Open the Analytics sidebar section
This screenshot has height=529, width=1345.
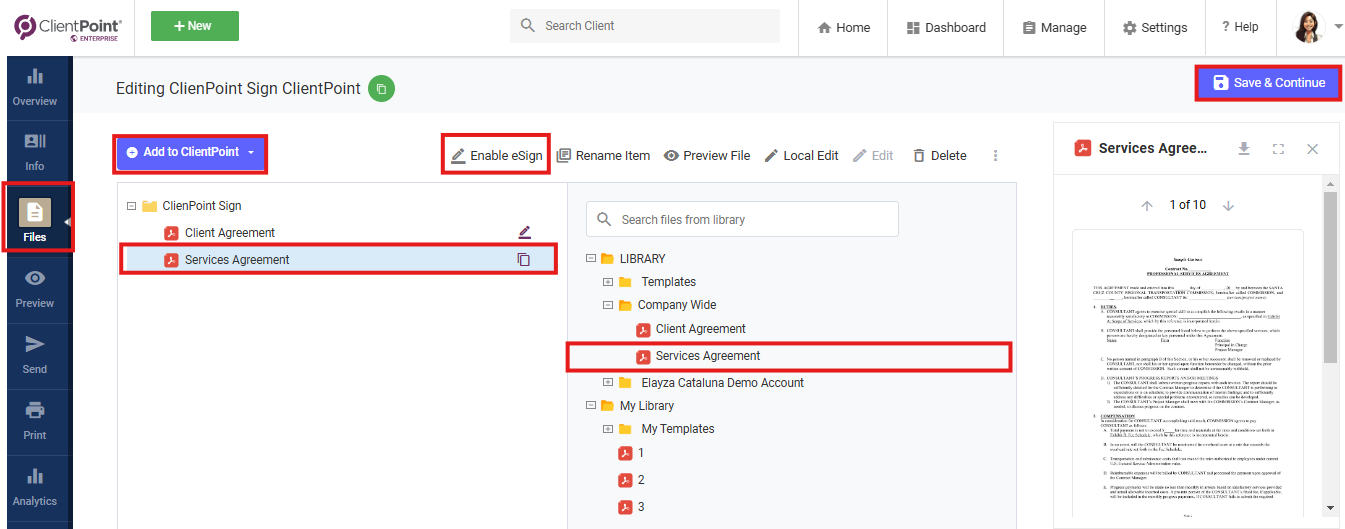[x=35, y=487]
